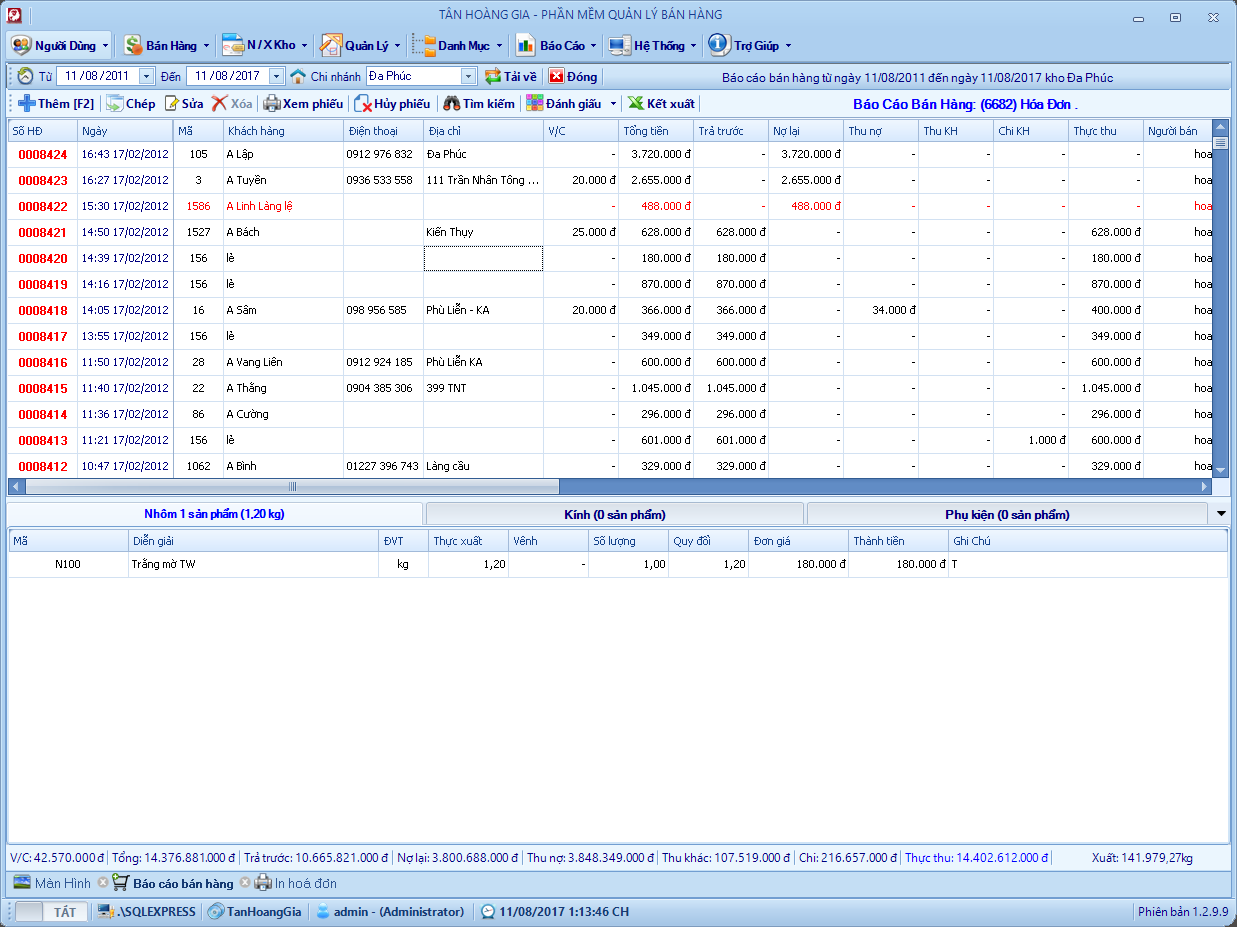Expand the Từ start date picker

147,77
